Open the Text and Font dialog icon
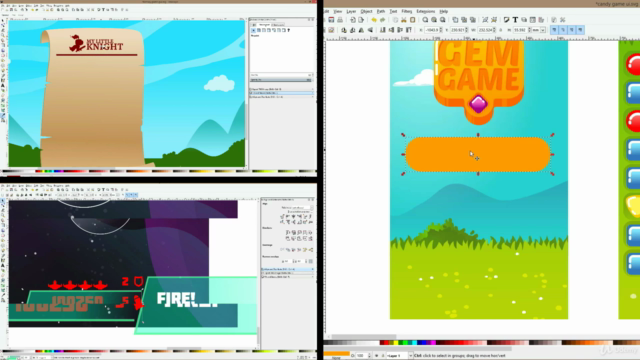 [515, 20]
